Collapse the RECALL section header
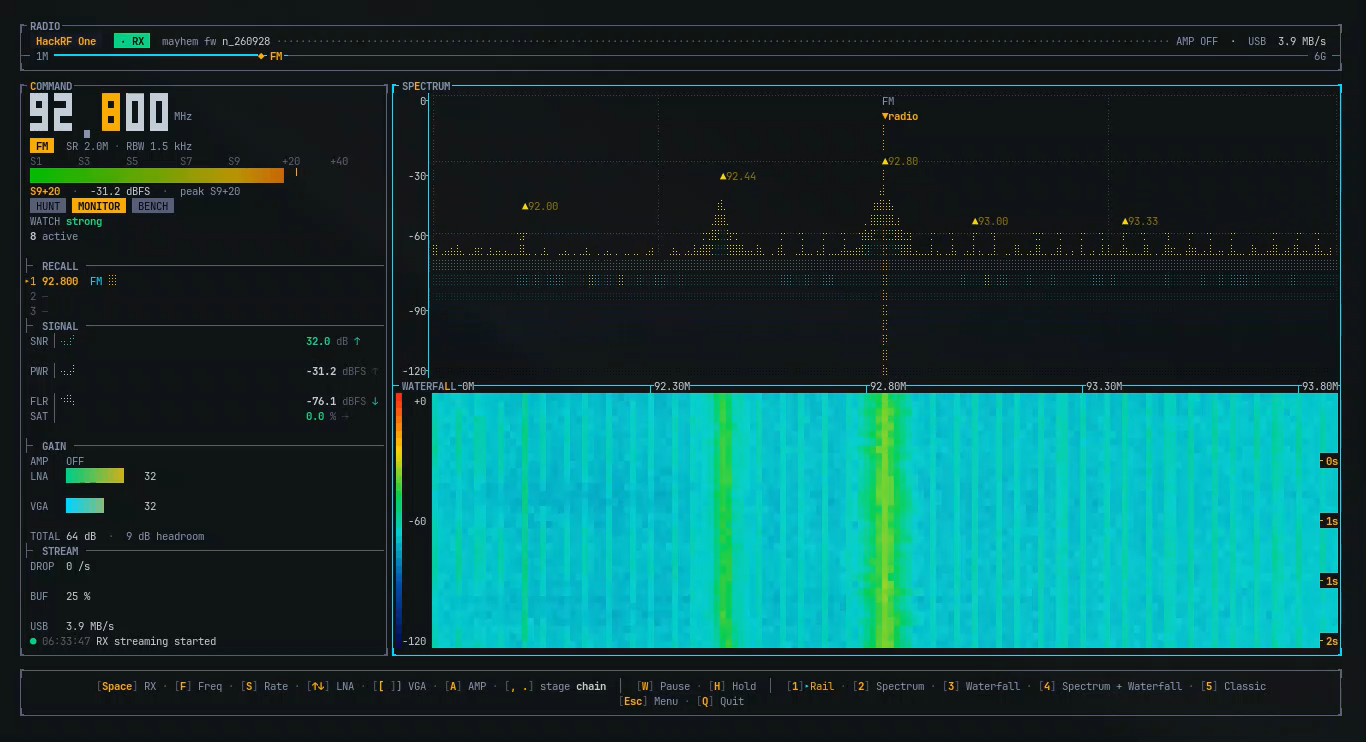 60,266
